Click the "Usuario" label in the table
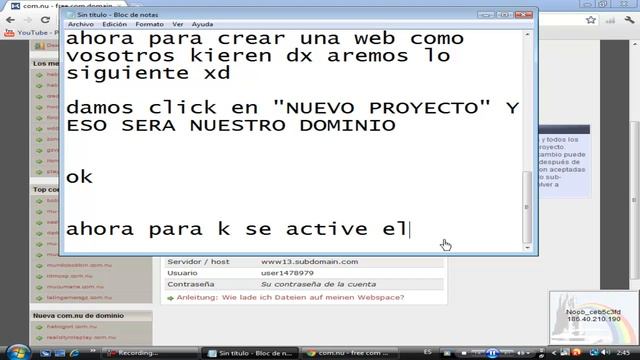The image size is (640, 360). (x=182, y=273)
